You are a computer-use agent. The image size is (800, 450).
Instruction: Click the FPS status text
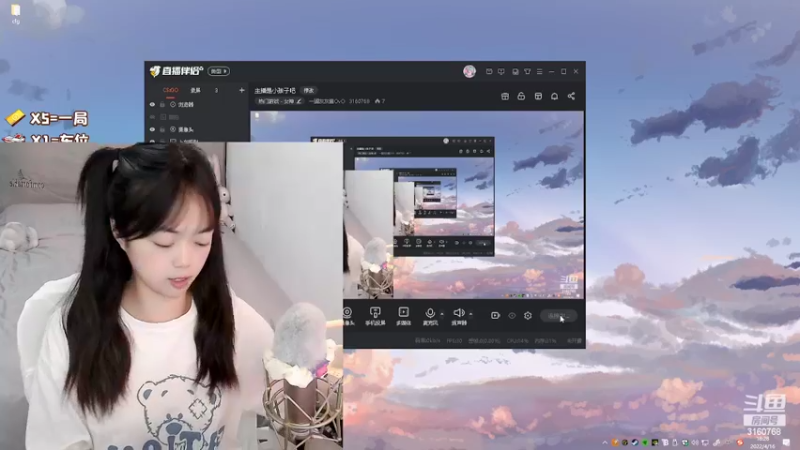(x=454, y=340)
